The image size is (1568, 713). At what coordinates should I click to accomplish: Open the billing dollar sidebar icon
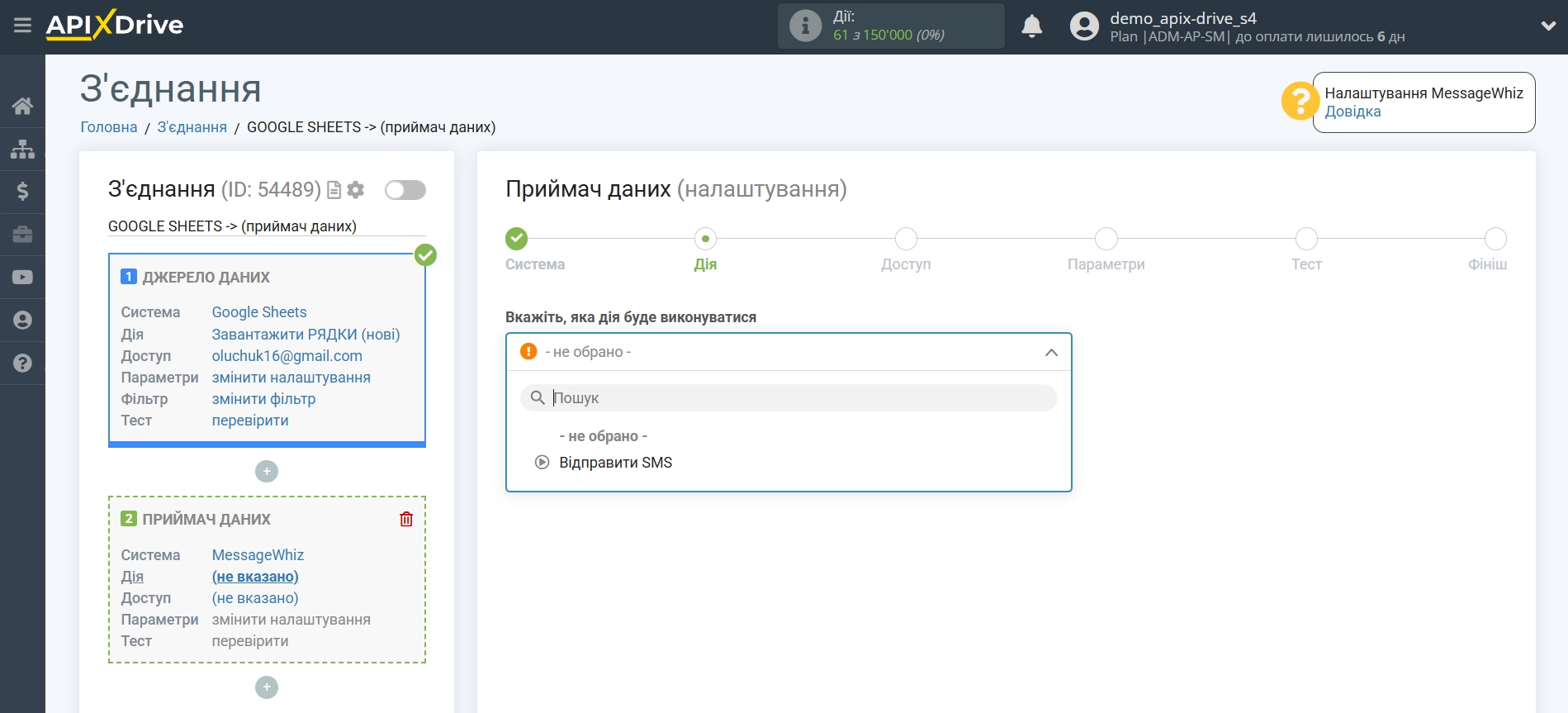22,192
